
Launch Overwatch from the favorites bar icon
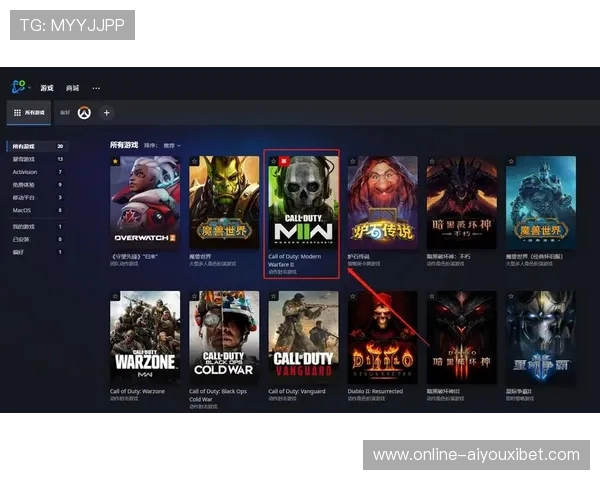84,113
